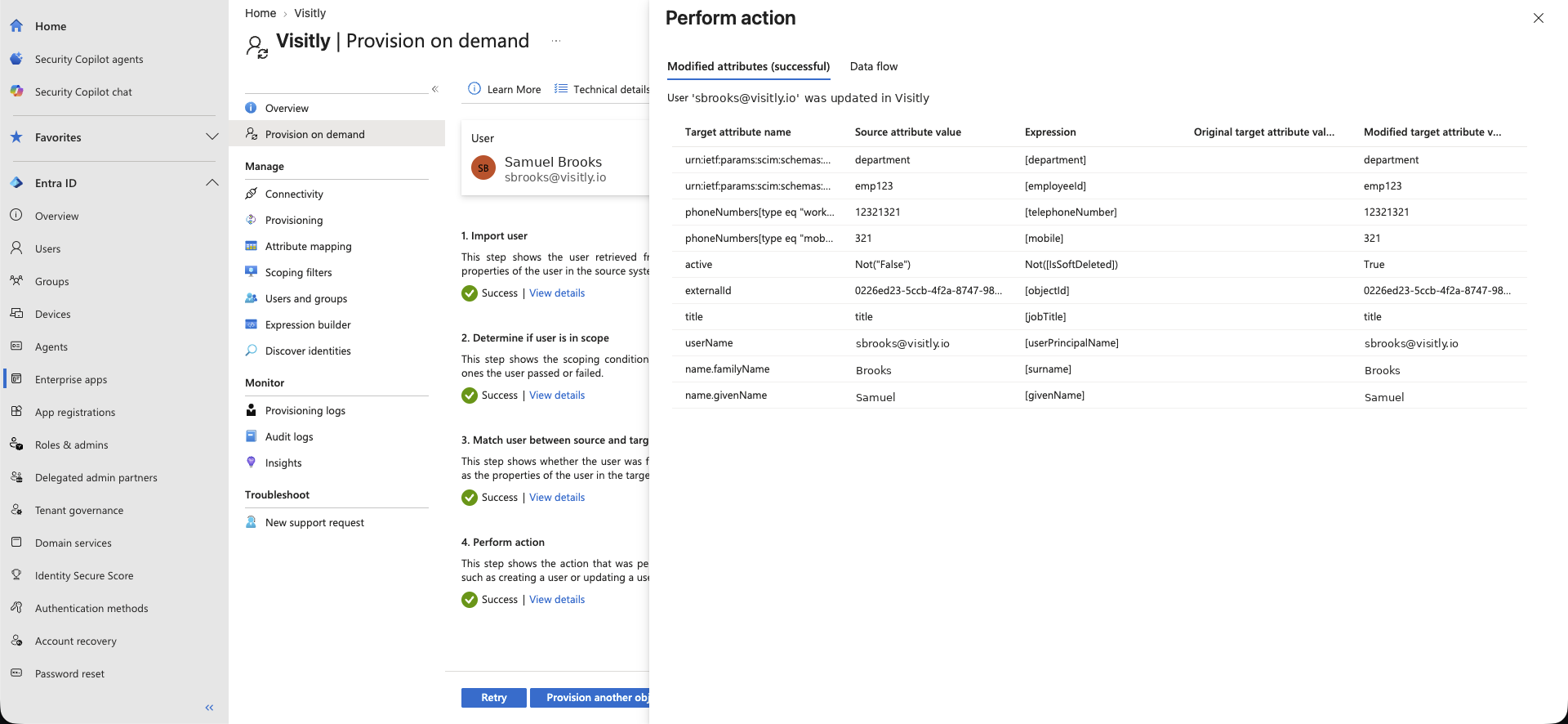View details for Match user step

(557, 497)
